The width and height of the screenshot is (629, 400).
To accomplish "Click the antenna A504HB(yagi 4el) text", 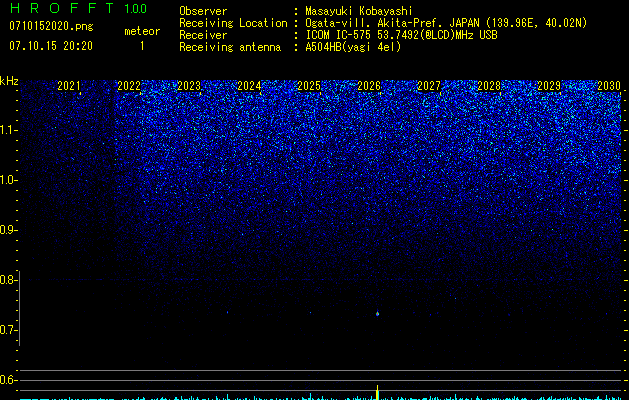I will point(353,47).
